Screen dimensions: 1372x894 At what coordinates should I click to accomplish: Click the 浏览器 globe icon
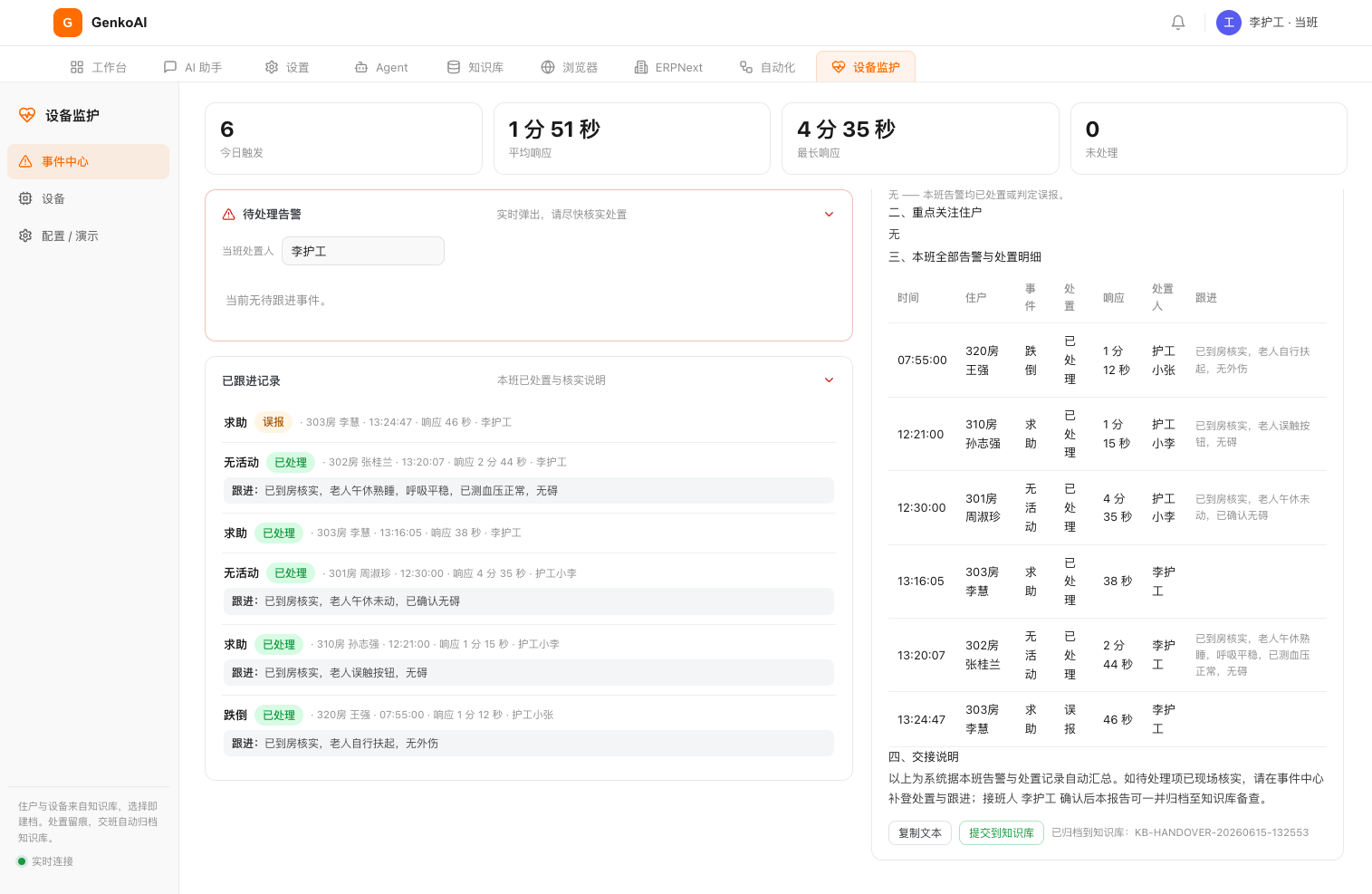[x=548, y=67]
